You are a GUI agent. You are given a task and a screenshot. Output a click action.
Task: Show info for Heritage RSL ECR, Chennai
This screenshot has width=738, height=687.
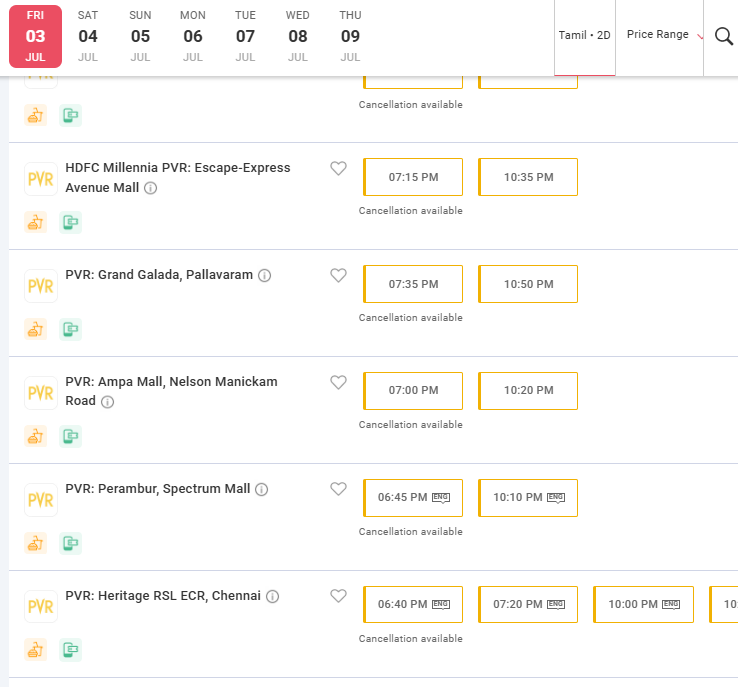click(x=273, y=597)
